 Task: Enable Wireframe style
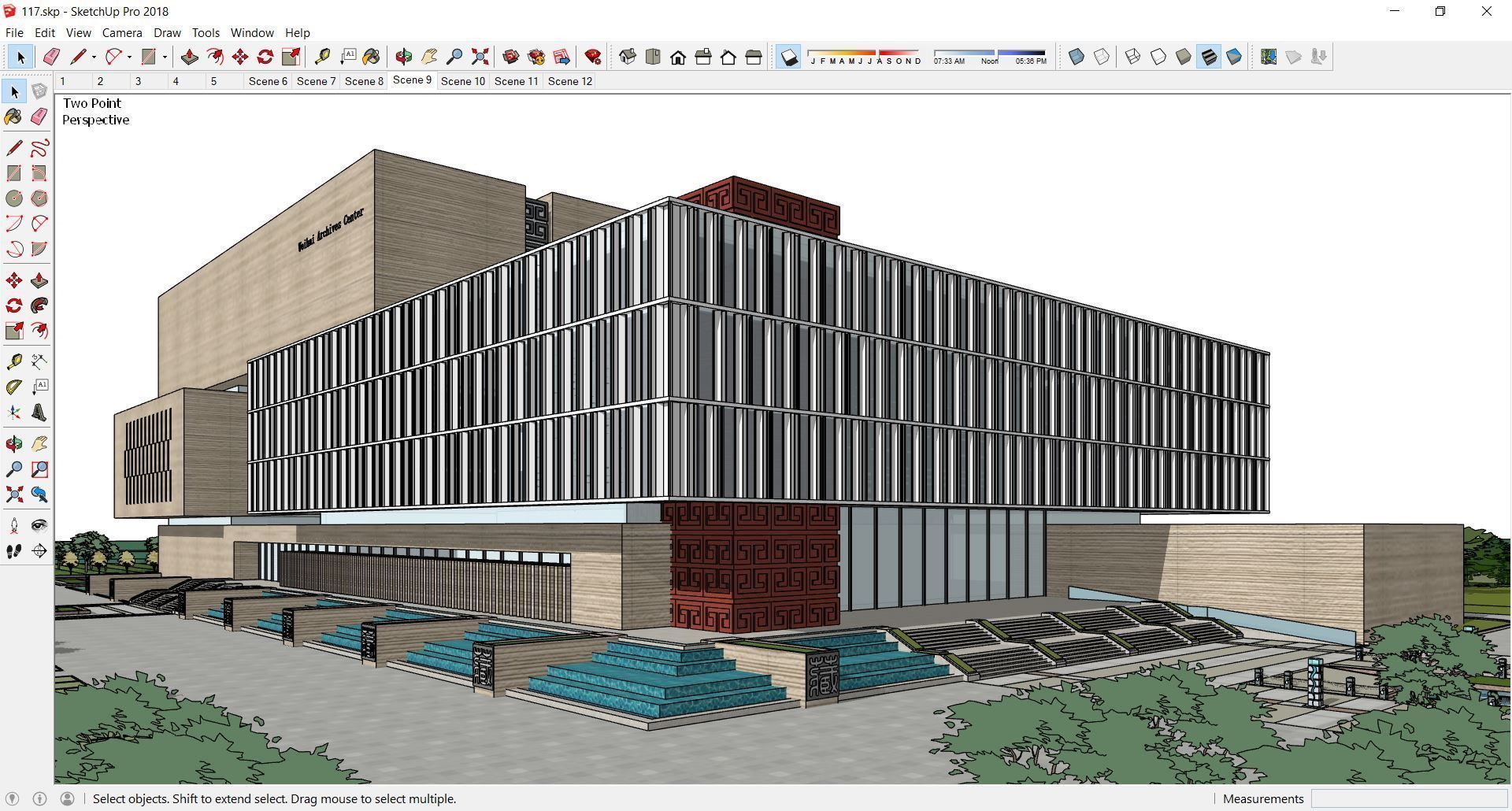click(x=1133, y=57)
